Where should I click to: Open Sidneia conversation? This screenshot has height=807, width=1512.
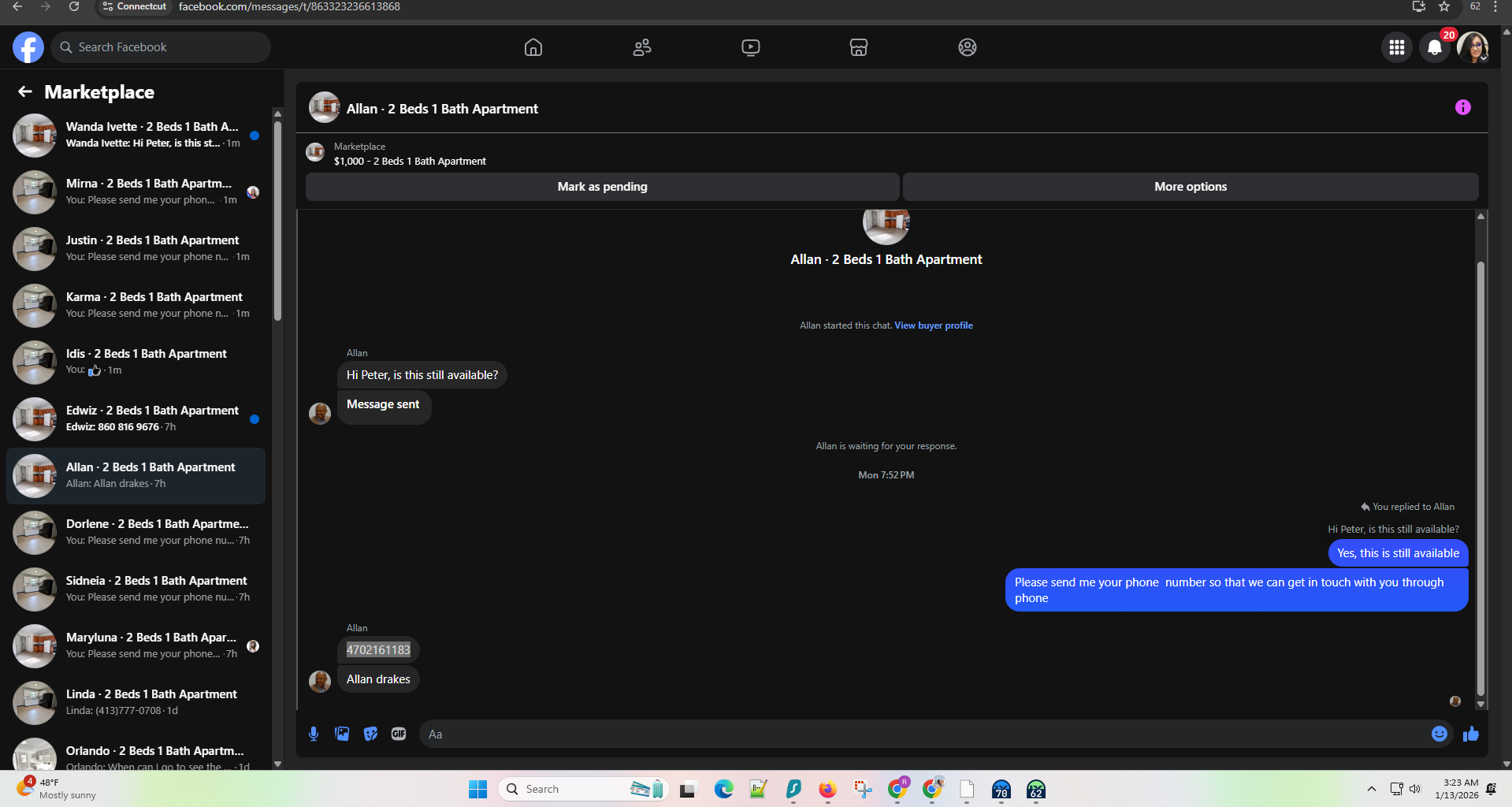136,589
